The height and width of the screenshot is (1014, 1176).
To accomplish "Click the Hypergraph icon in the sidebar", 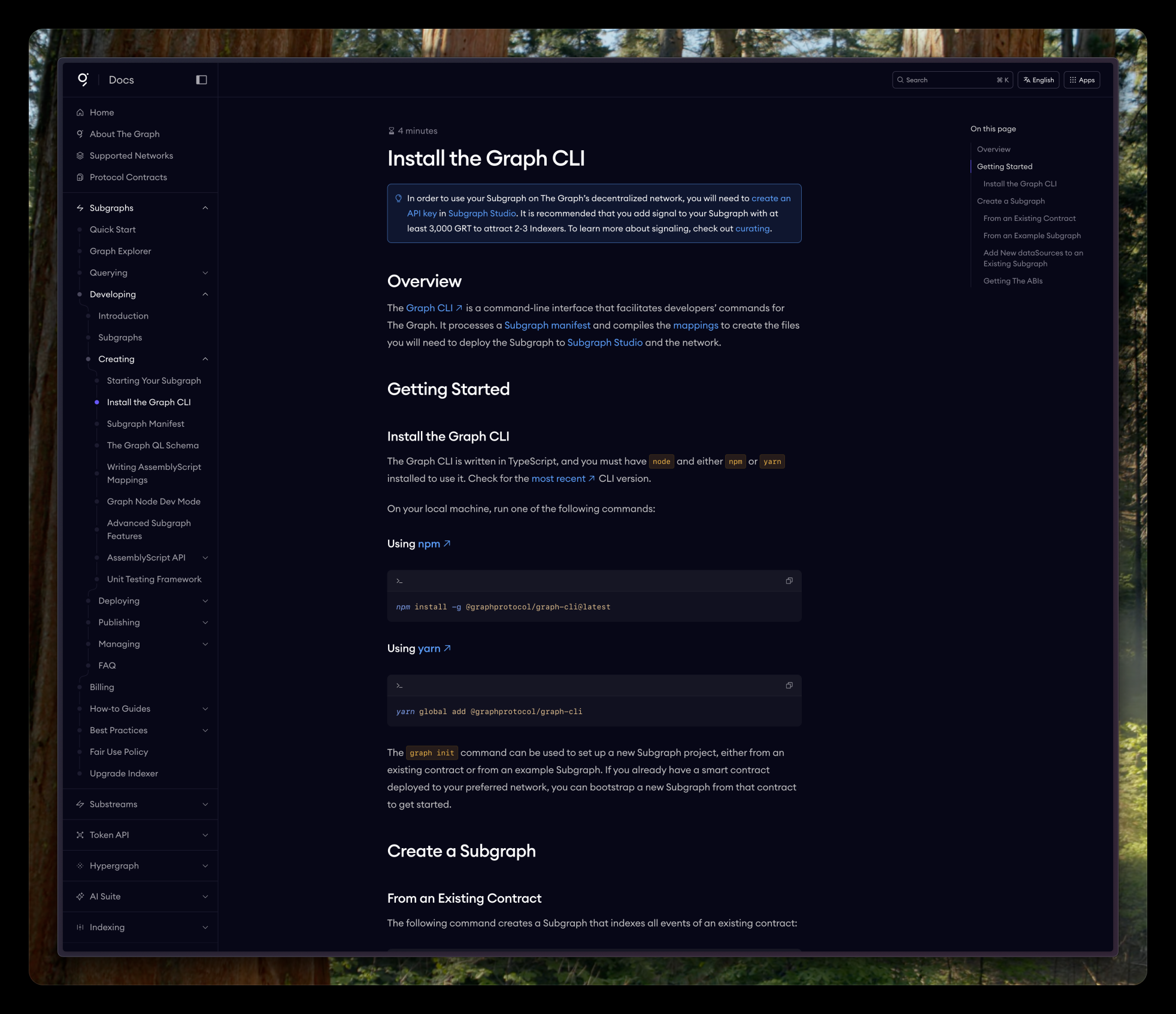I will click(x=80, y=866).
